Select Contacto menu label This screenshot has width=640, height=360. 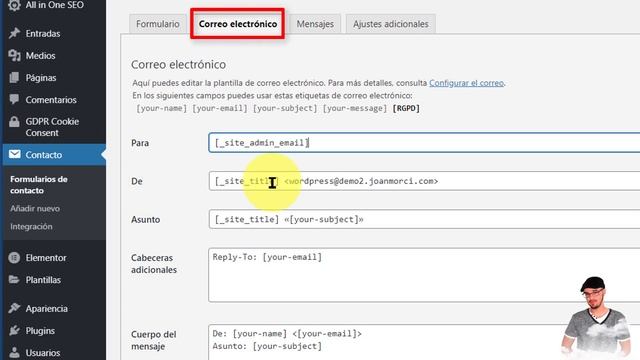43,155
